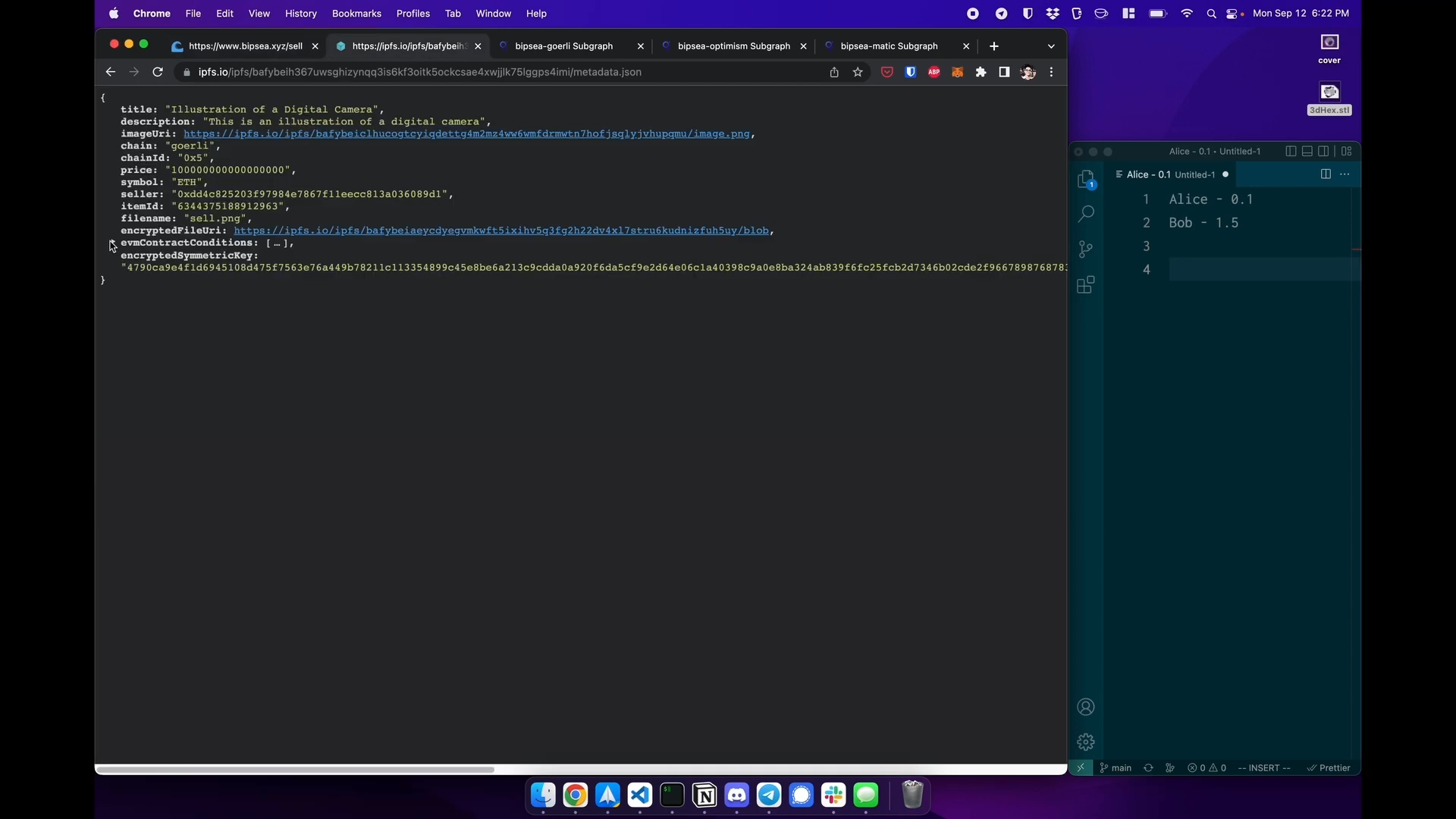
Task: Reload the IPFS metadata page
Action: click(x=158, y=72)
